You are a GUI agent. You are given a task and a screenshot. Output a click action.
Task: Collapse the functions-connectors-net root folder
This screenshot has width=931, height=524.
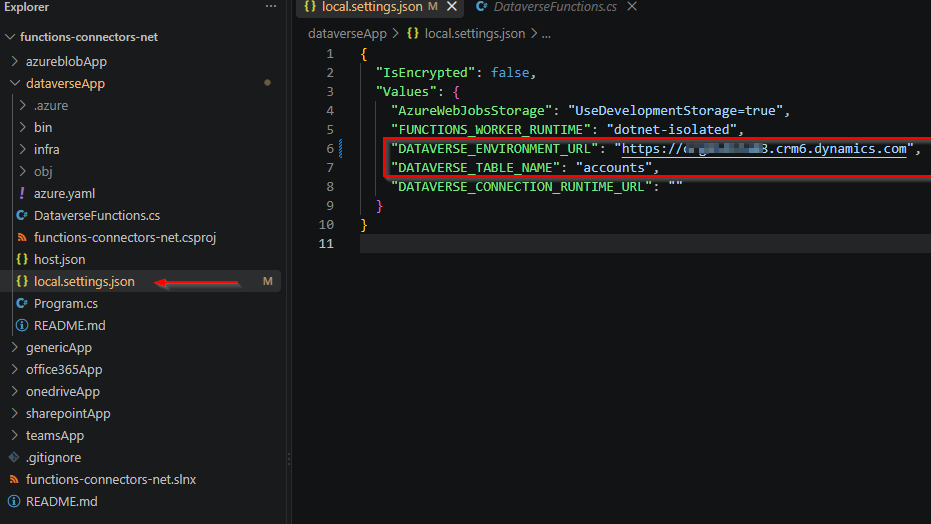pyautogui.click(x=10, y=37)
